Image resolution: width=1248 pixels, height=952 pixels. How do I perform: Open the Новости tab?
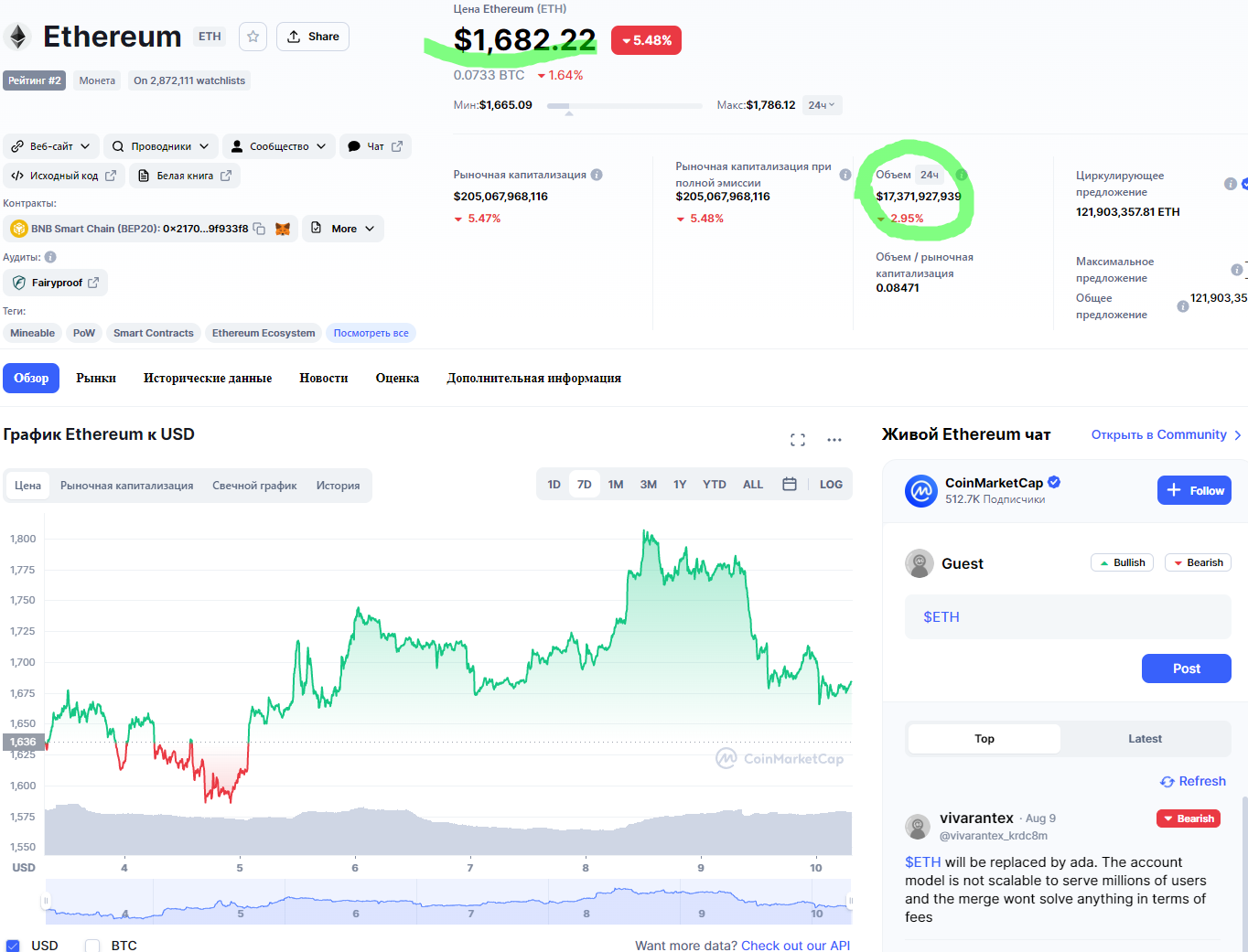coord(324,378)
